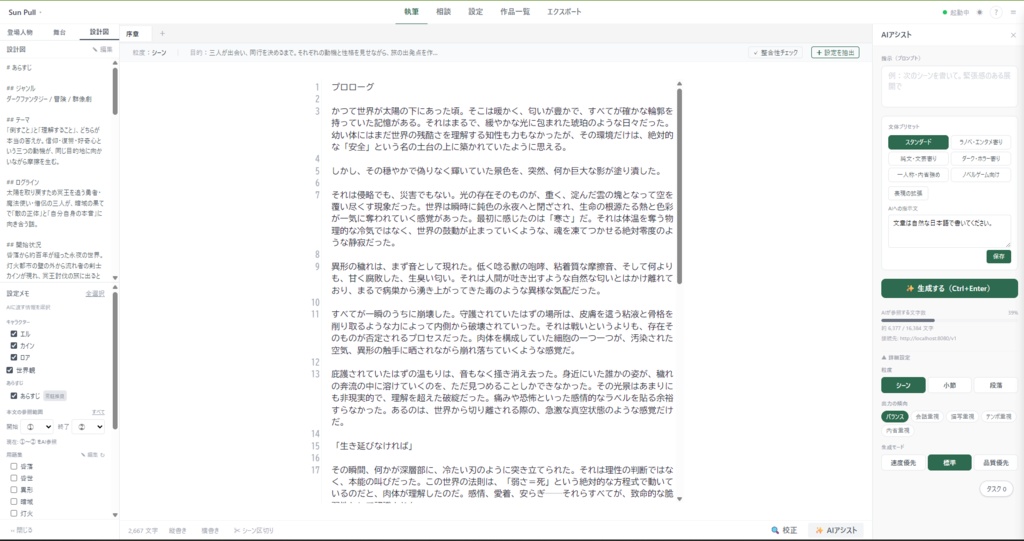Viewport: 1024px width, 541px height.
Task: Click the シーン区切り scissors option
Action: point(254,531)
